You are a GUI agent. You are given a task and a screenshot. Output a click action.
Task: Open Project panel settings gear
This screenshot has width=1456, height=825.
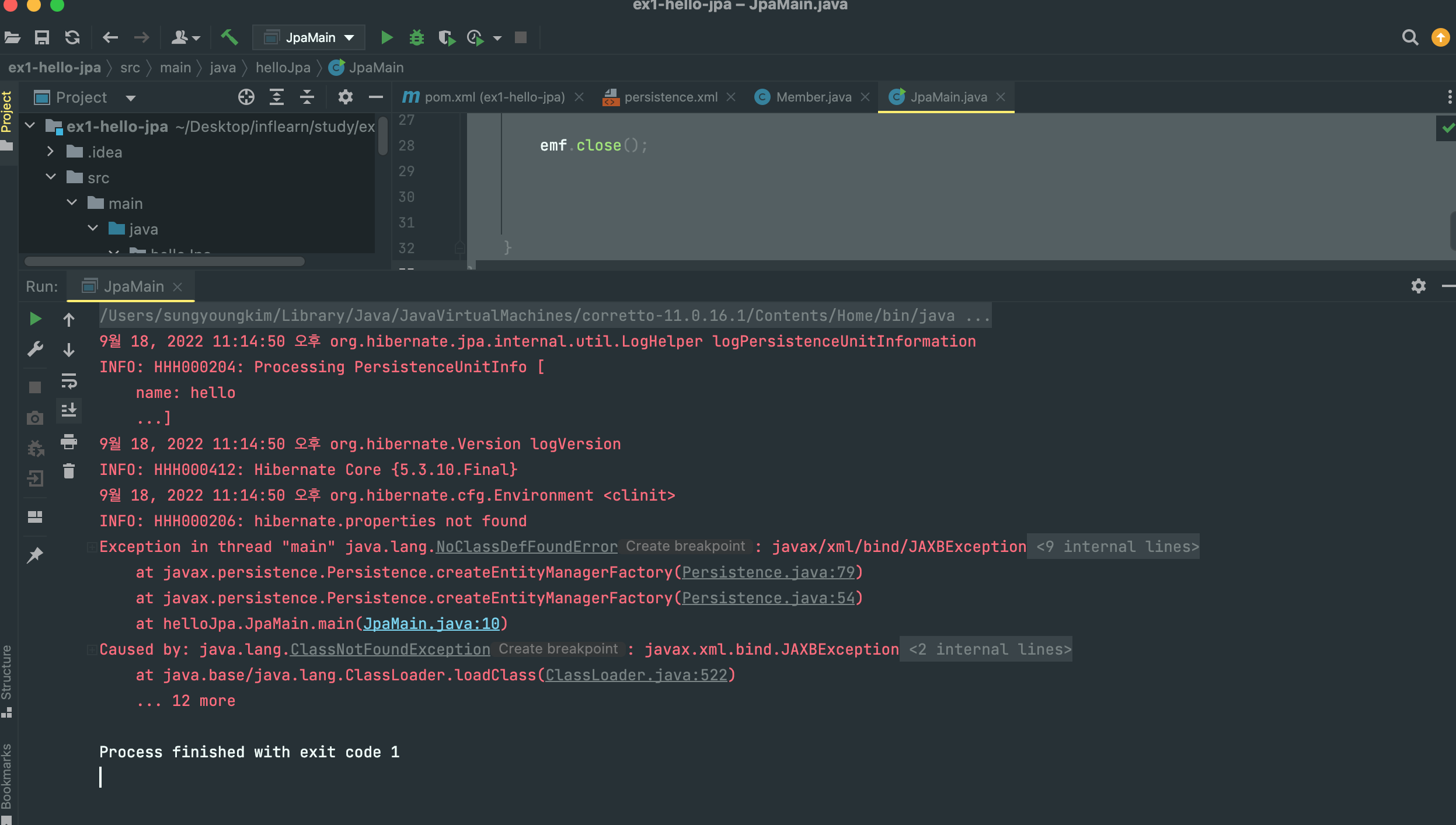(x=346, y=97)
